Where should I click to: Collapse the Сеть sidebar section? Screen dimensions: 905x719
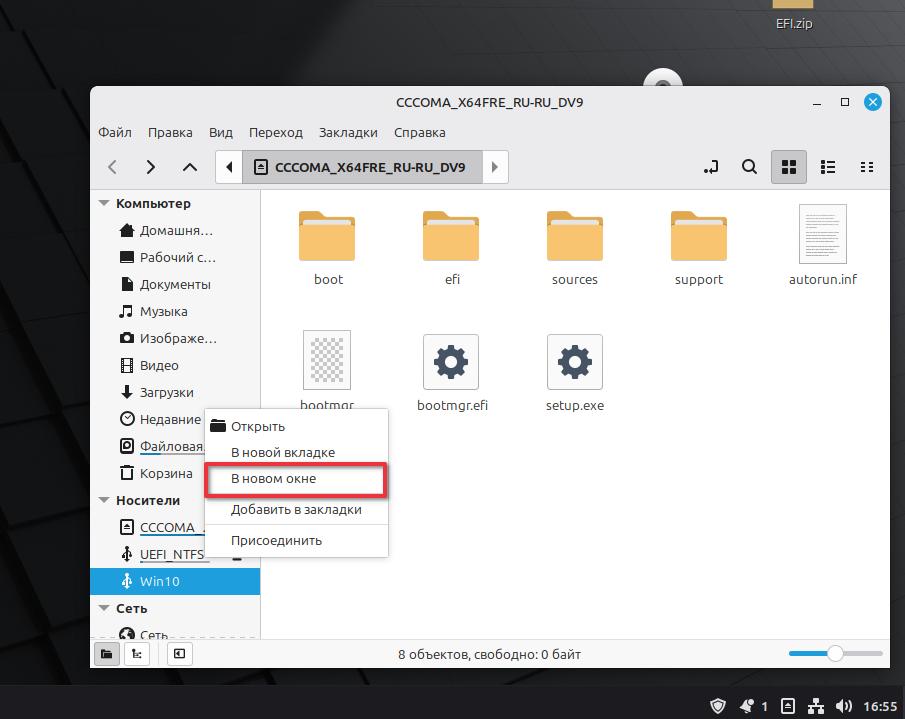tap(104, 609)
